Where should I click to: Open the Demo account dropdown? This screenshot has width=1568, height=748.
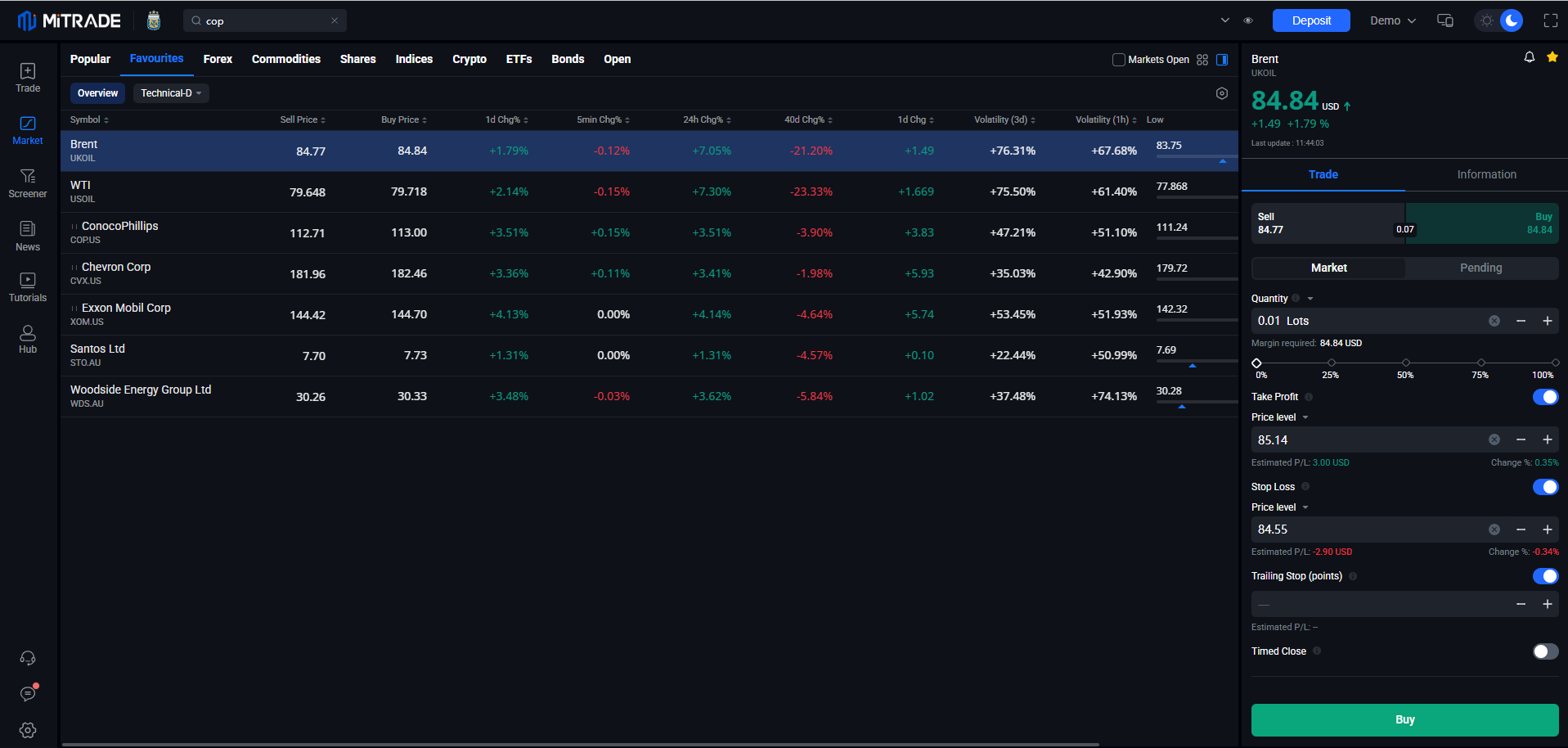(x=1393, y=20)
